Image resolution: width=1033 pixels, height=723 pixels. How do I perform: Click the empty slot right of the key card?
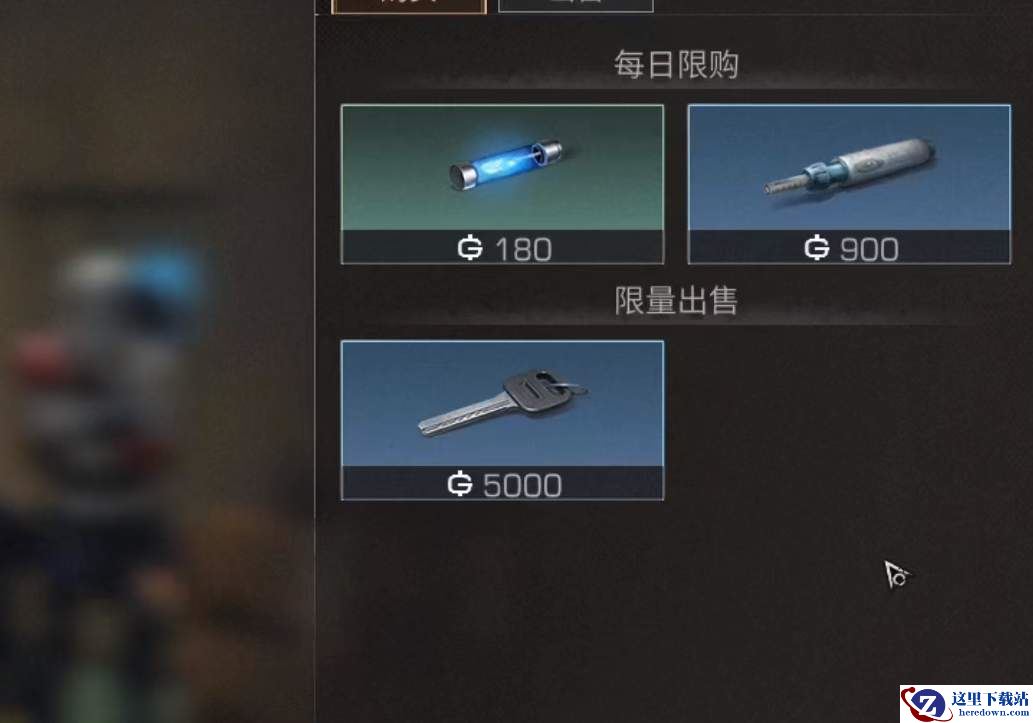(x=849, y=420)
